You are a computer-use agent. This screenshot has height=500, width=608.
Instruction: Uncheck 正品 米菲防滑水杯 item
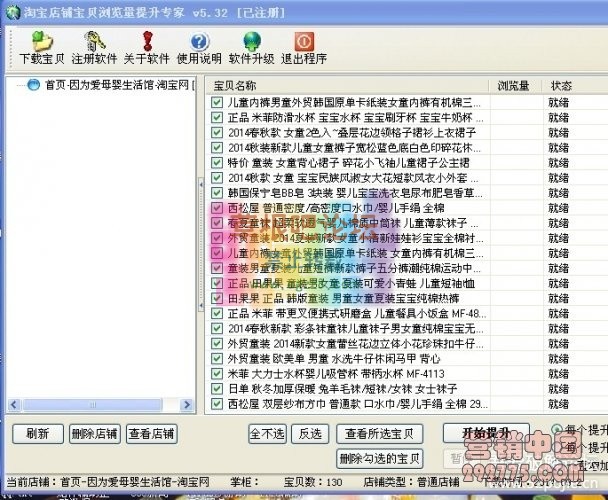217,118
